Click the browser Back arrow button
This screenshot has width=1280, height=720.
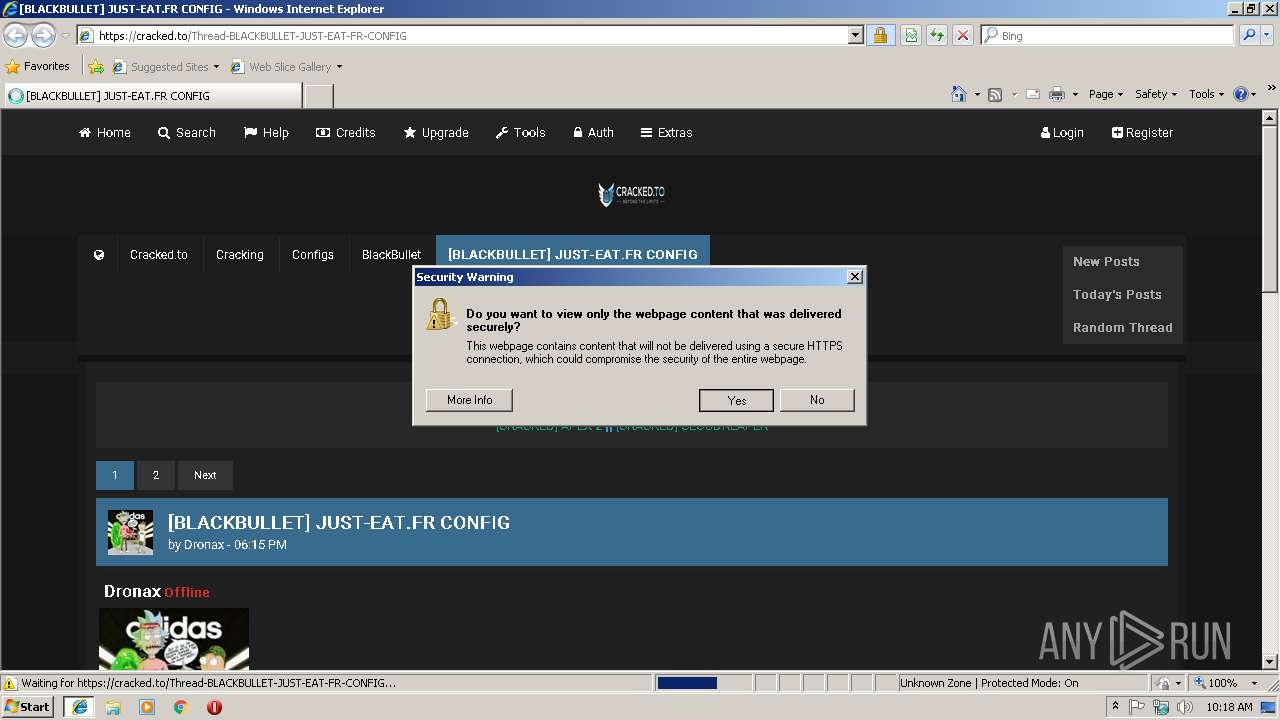(x=15, y=35)
